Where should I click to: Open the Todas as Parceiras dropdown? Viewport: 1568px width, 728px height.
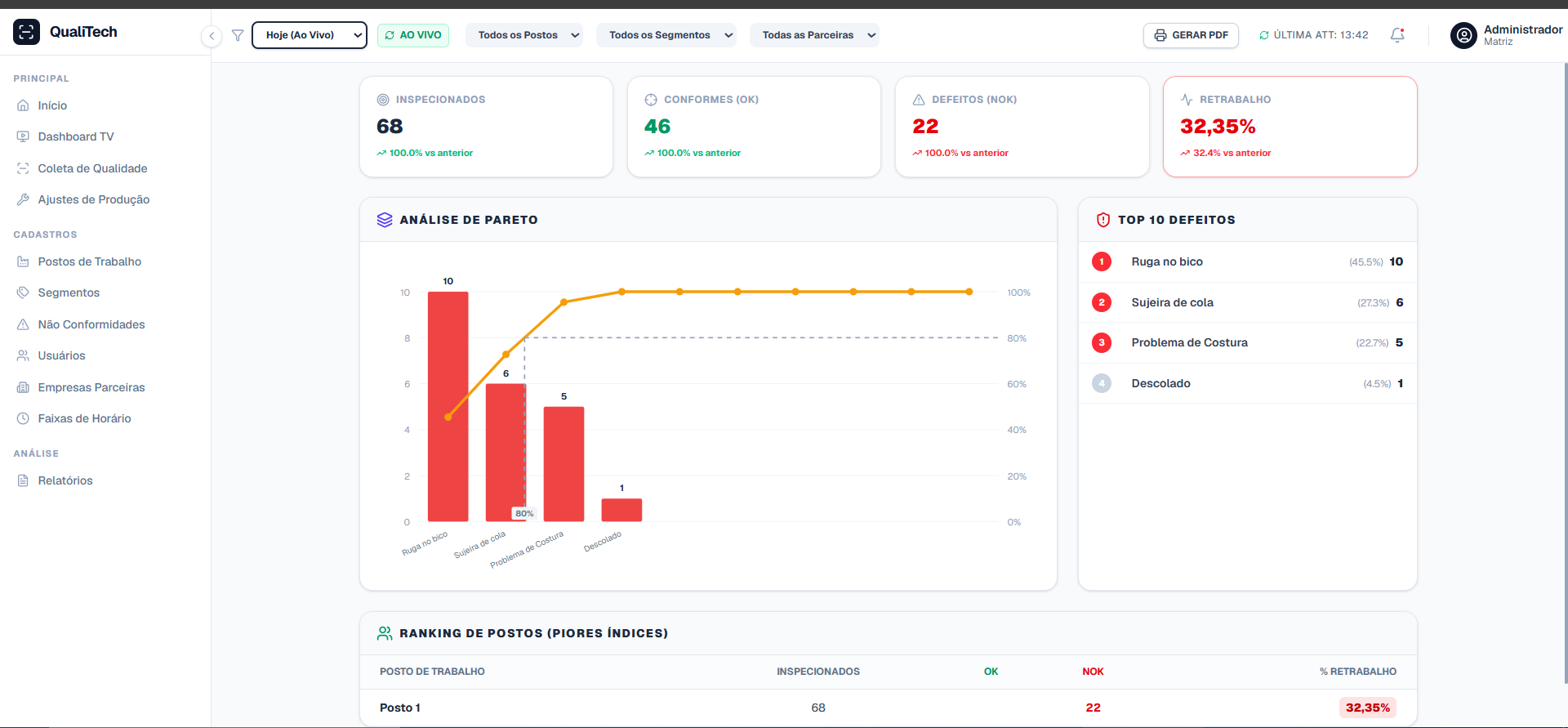pos(814,35)
